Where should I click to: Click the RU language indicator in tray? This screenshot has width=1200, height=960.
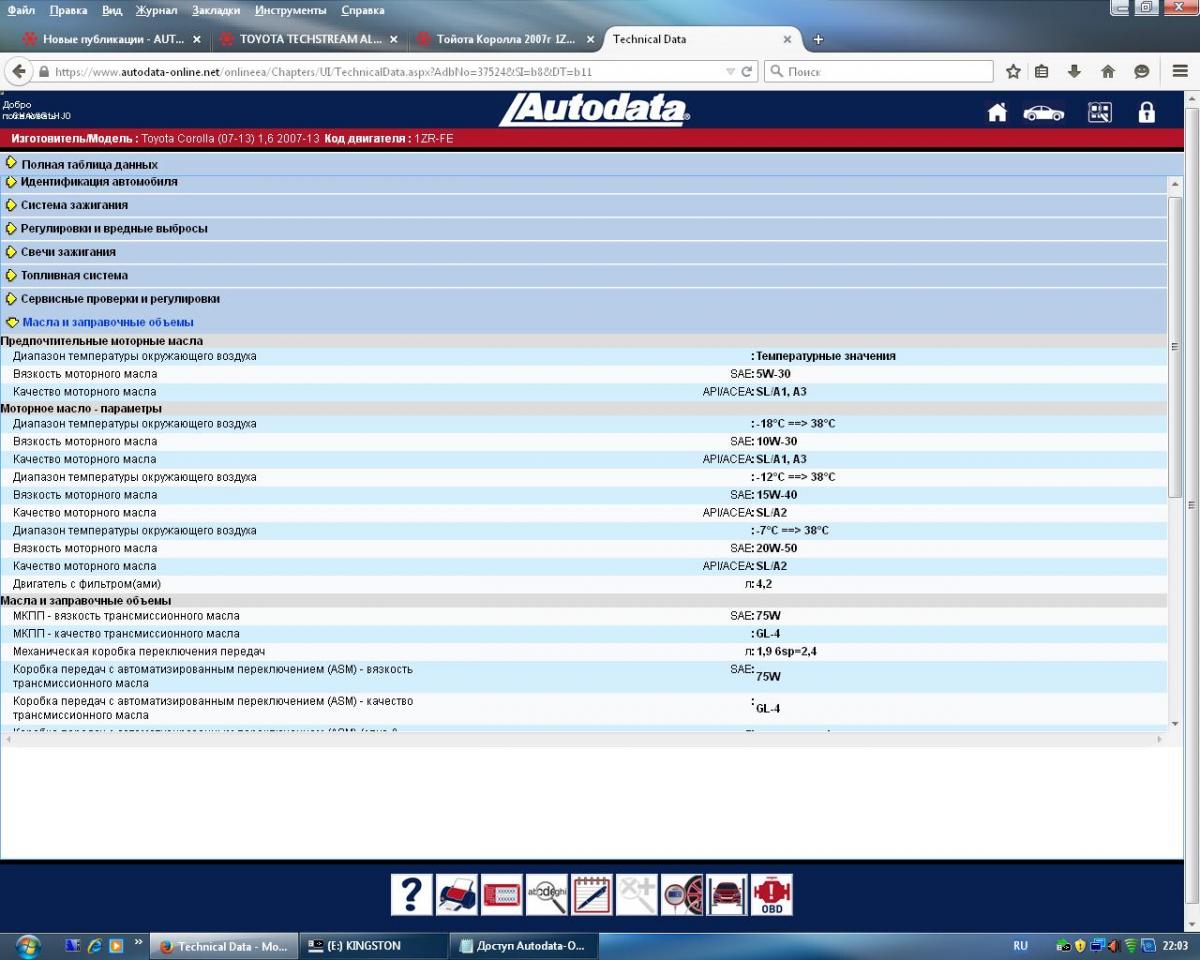[1020, 945]
